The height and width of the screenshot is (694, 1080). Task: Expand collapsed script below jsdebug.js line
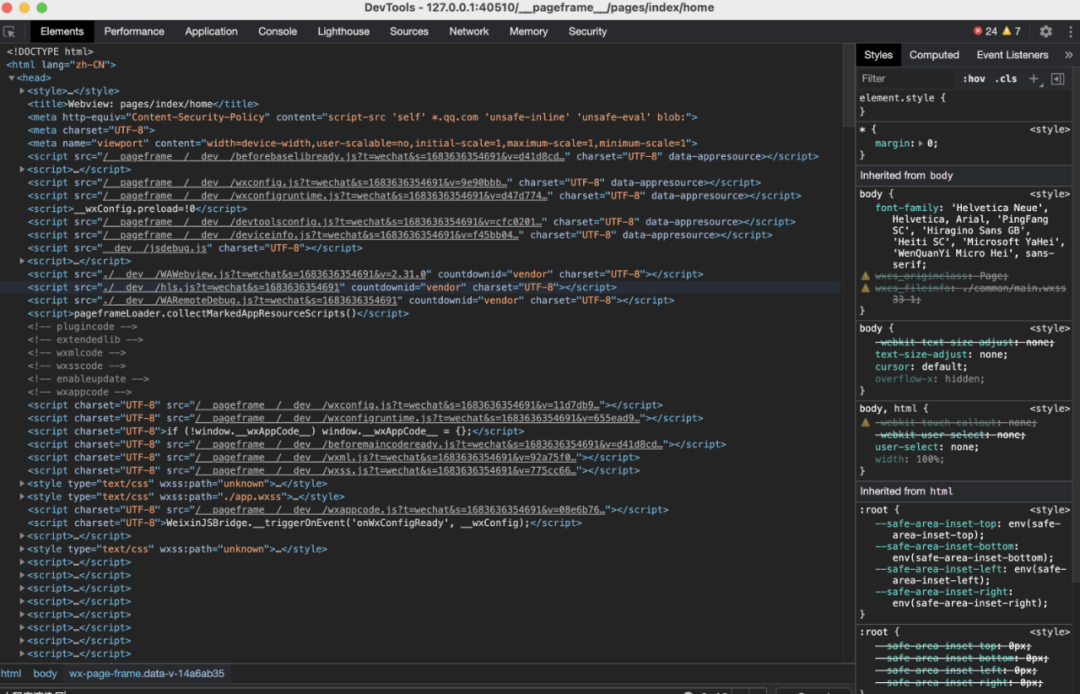[x=22, y=261]
